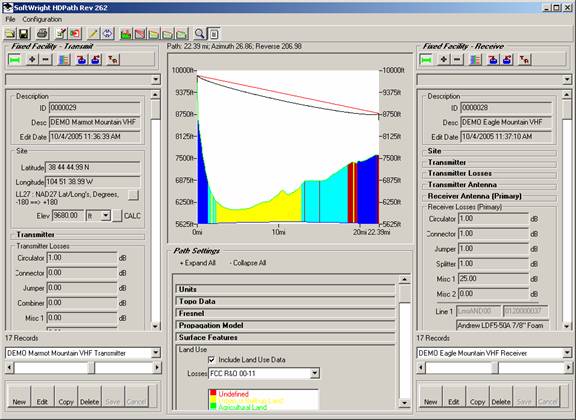Image resolution: width=576 pixels, height=420 pixels.
Task: Click the TR swap icon in Transmit panel
Action: click(x=113, y=60)
